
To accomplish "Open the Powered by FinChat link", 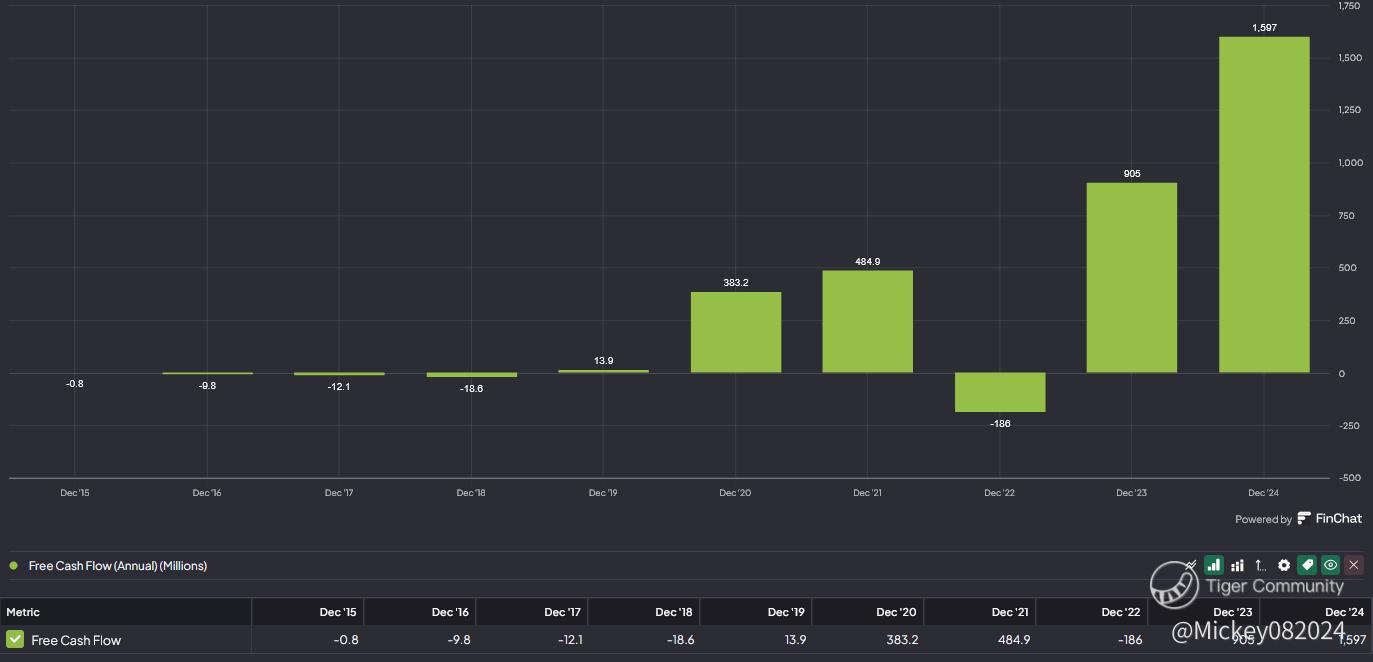I will pyautogui.click(x=1299, y=519).
